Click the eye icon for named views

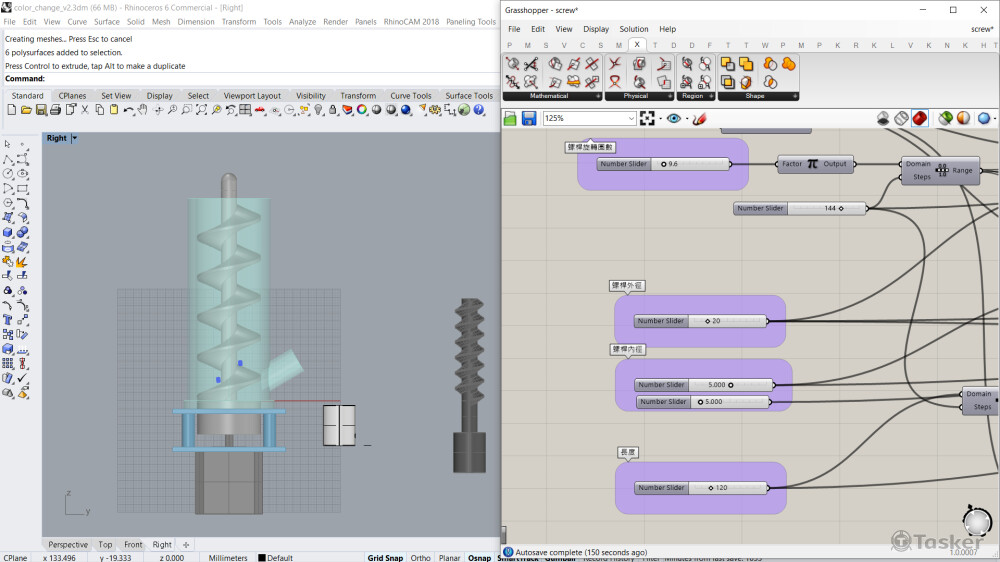pyautogui.click(x=674, y=118)
